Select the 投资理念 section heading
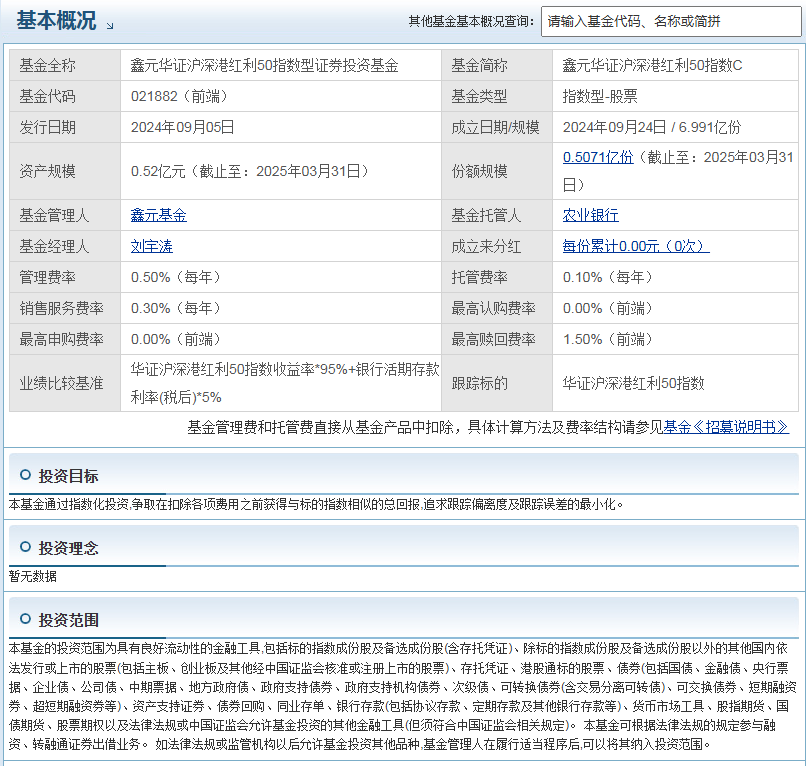This screenshot has width=806, height=766. coord(68,548)
